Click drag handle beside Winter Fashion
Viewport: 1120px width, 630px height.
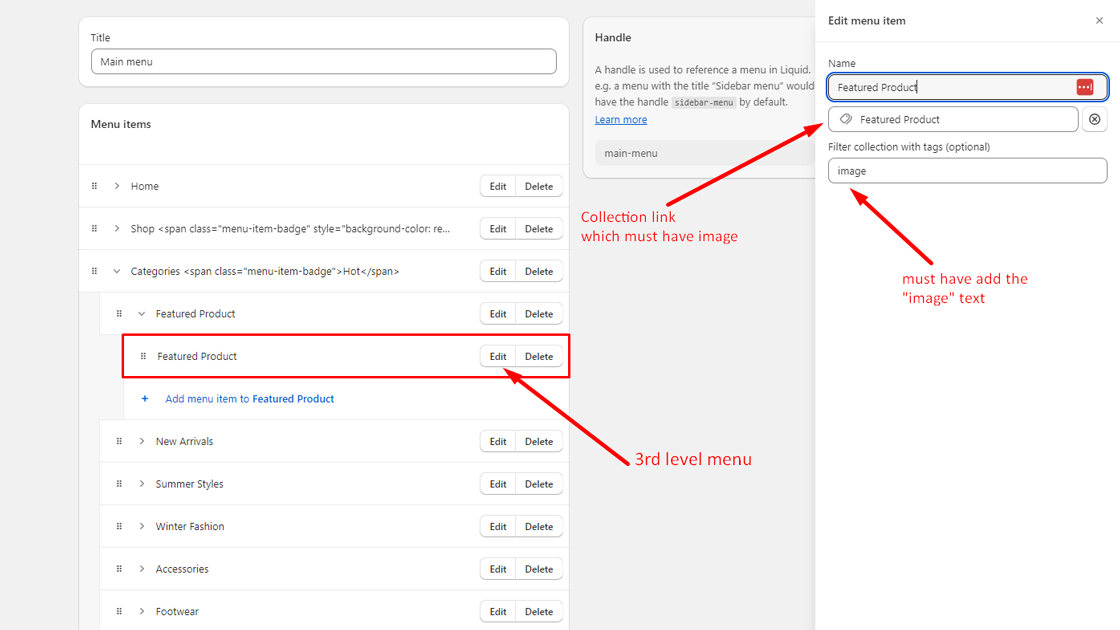point(119,526)
